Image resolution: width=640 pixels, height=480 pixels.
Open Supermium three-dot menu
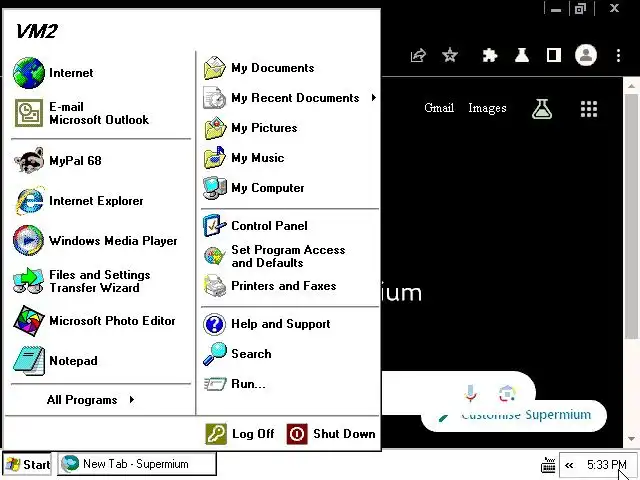618,55
